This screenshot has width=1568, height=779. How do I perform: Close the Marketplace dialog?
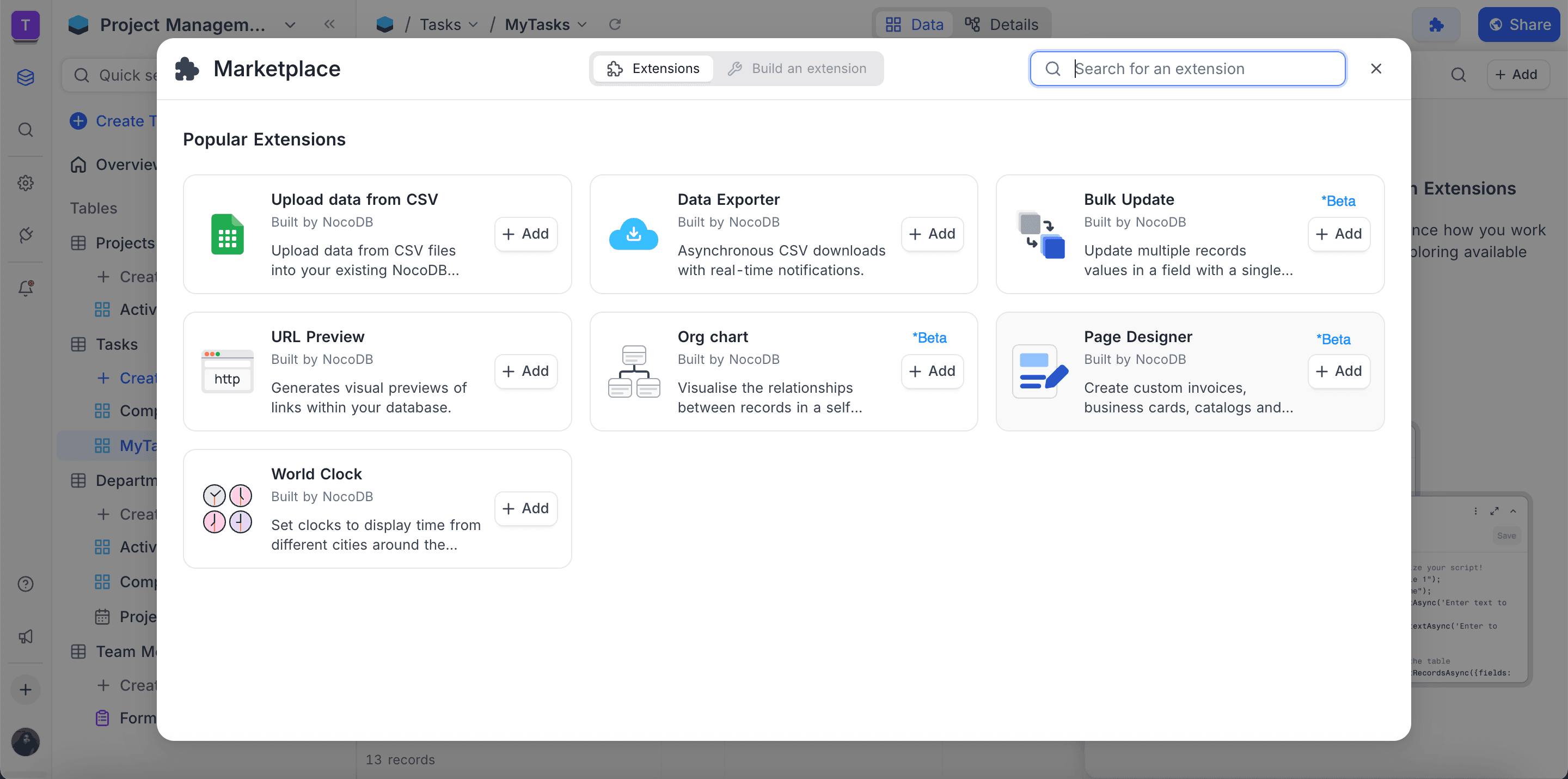1376,69
